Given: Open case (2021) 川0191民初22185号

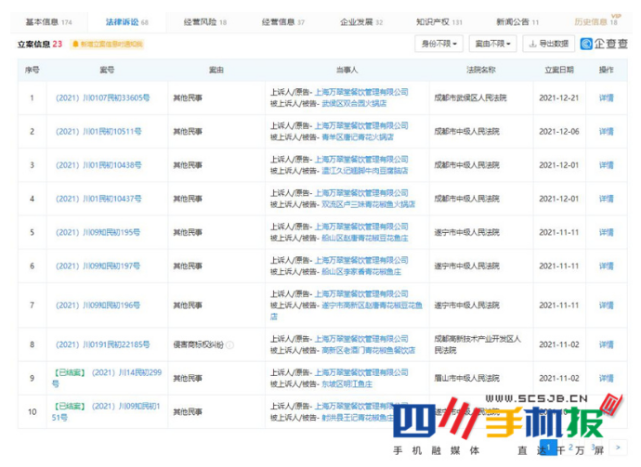Looking at the screenshot, I should (103, 345).
